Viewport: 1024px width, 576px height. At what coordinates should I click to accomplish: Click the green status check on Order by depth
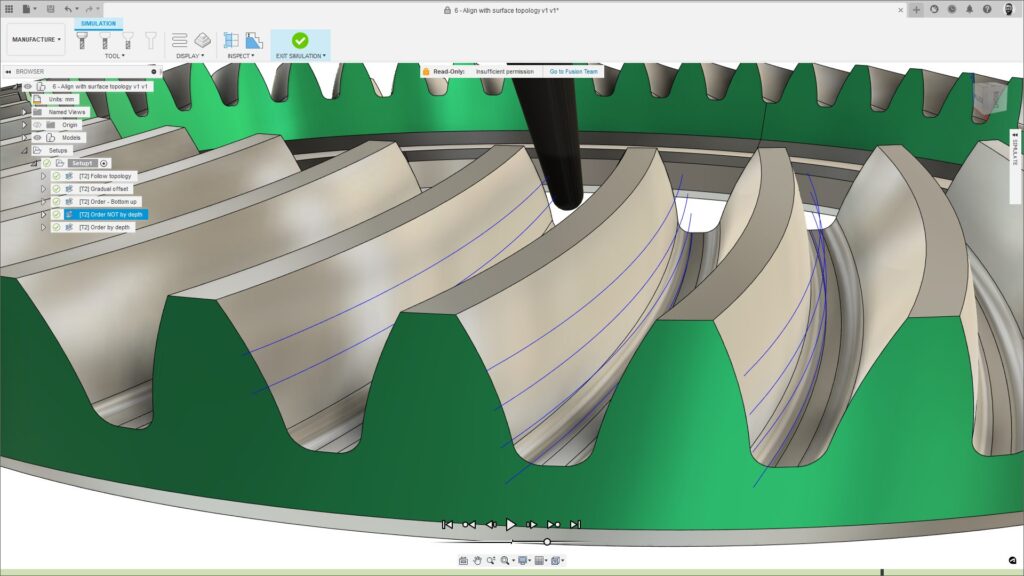click(56, 227)
